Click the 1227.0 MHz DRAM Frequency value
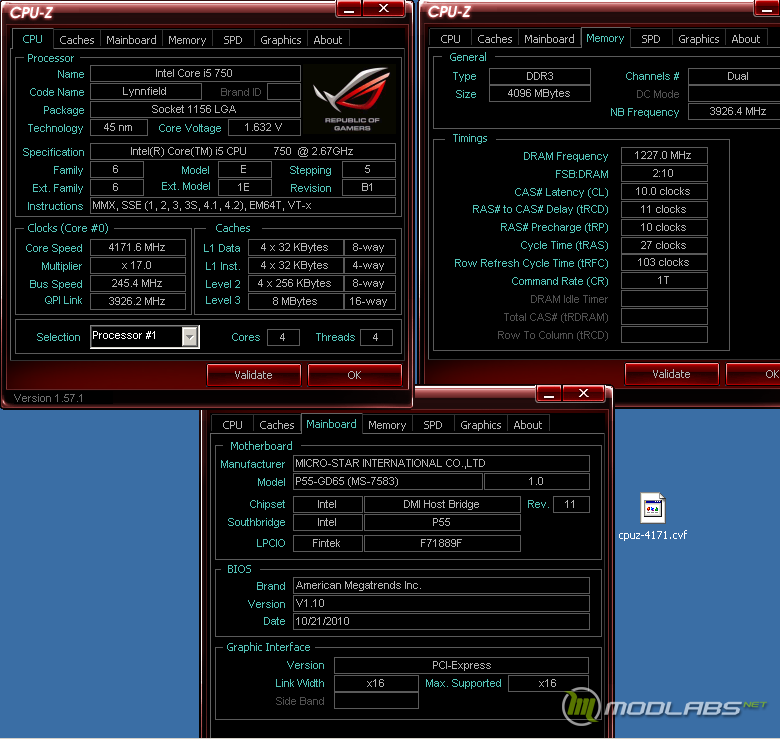 pyautogui.click(x=664, y=155)
